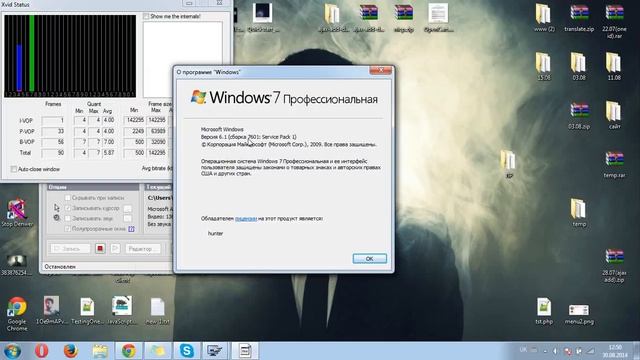Click the Xvid quantizer histogram graph
The image size is (640, 360).
point(70,56)
